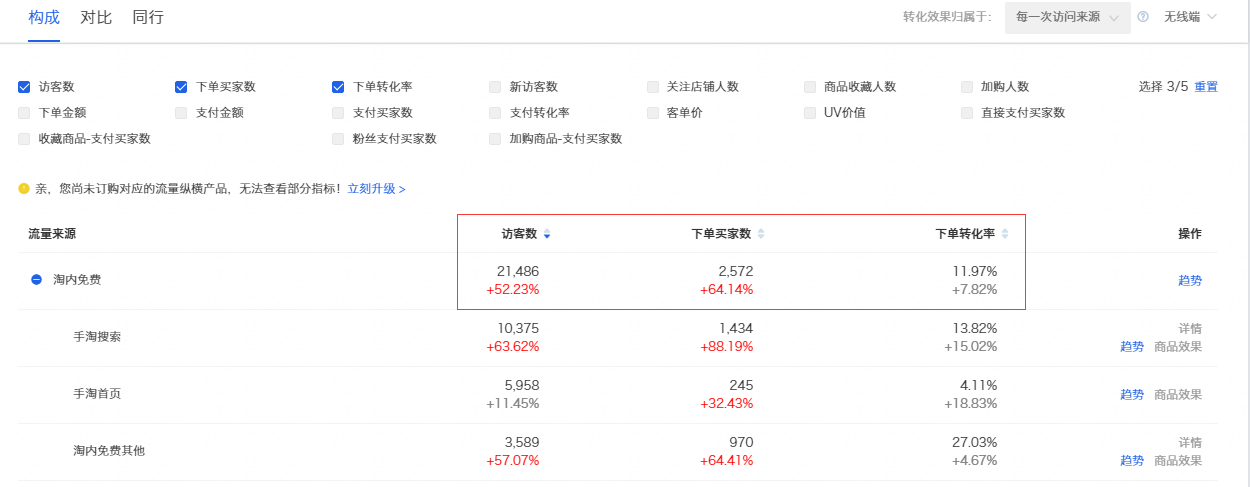Select the 手淘搜索 source row label

[97, 337]
